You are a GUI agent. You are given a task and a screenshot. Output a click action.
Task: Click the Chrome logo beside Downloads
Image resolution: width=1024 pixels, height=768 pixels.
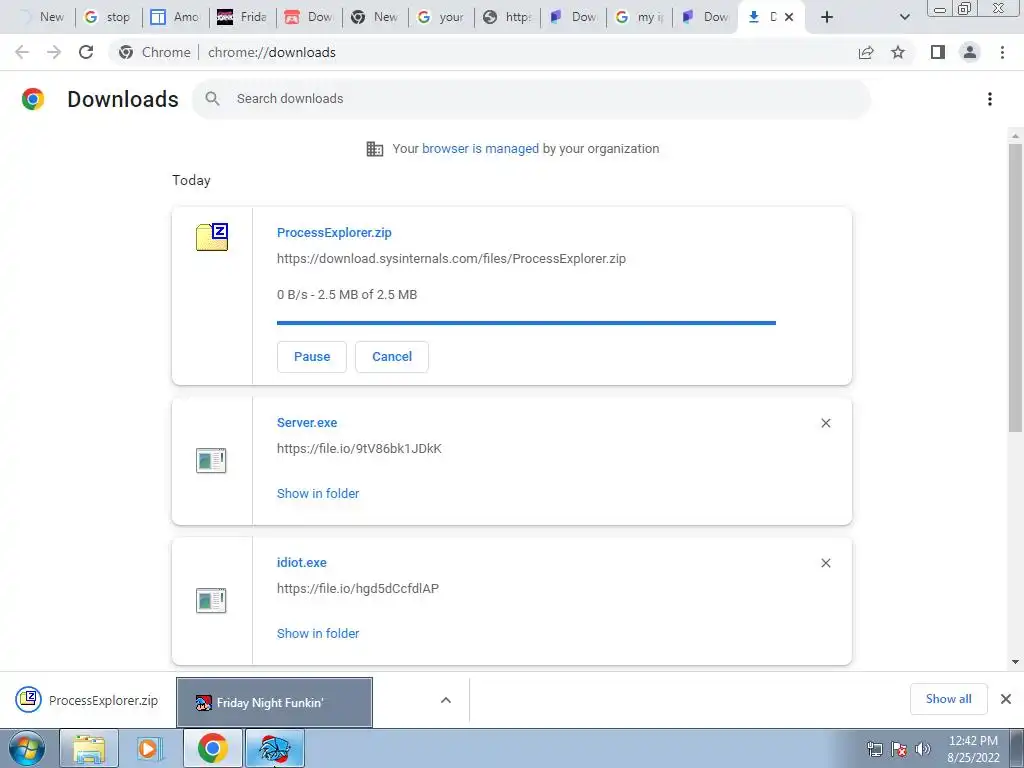[33, 99]
